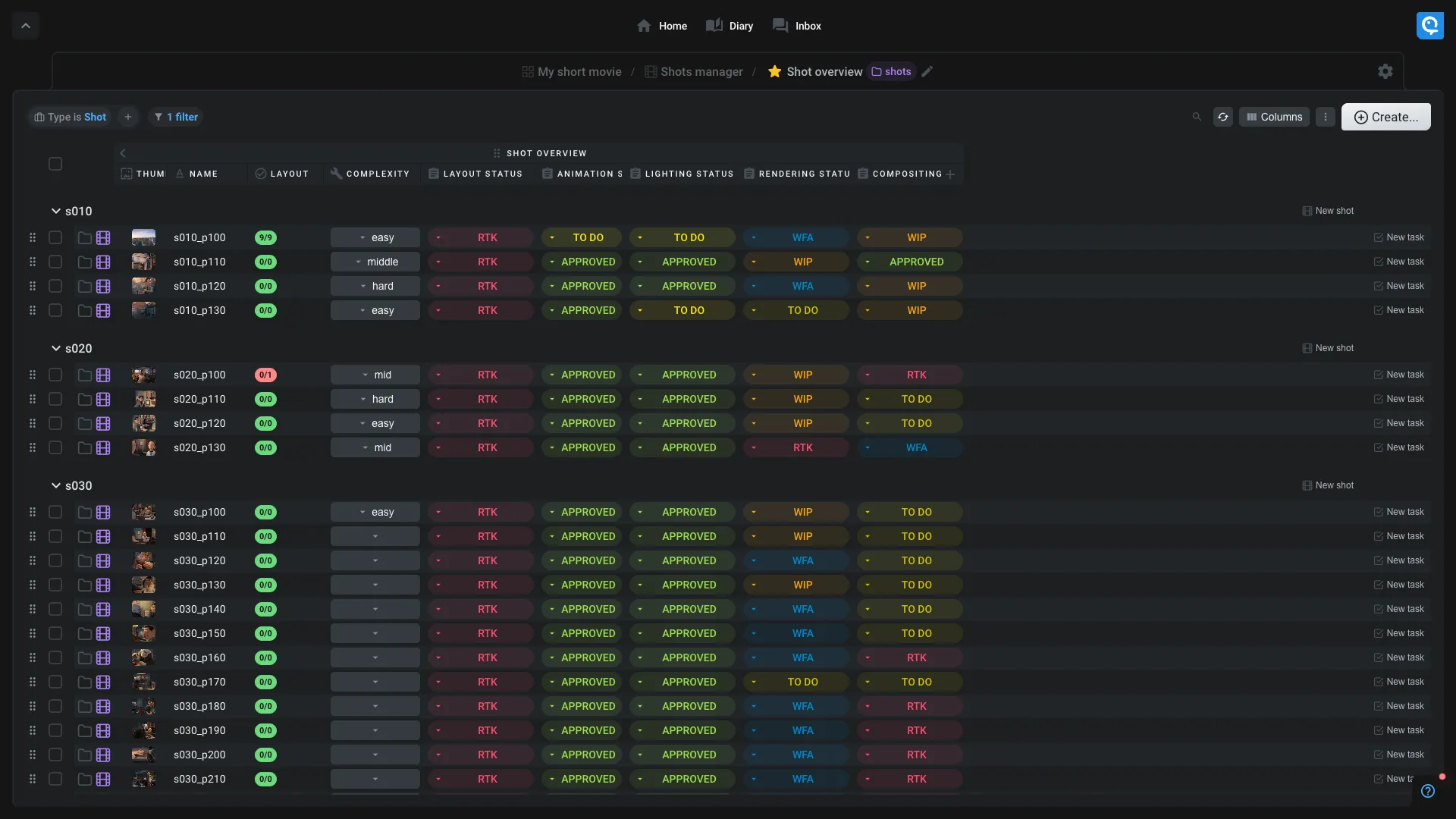
Task: Collapse the s030 group
Action: tap(55, 485)
